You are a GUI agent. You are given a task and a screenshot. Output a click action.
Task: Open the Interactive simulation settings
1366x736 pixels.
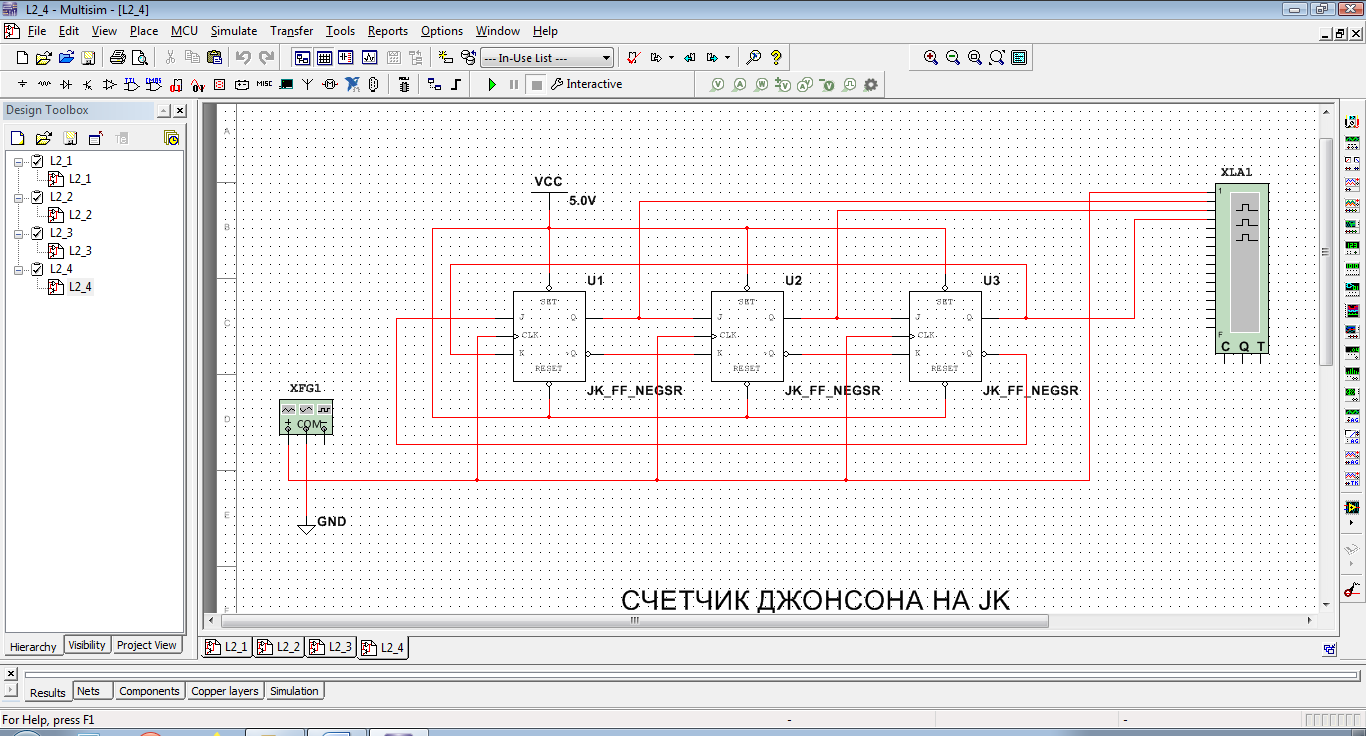click(587, 85)
